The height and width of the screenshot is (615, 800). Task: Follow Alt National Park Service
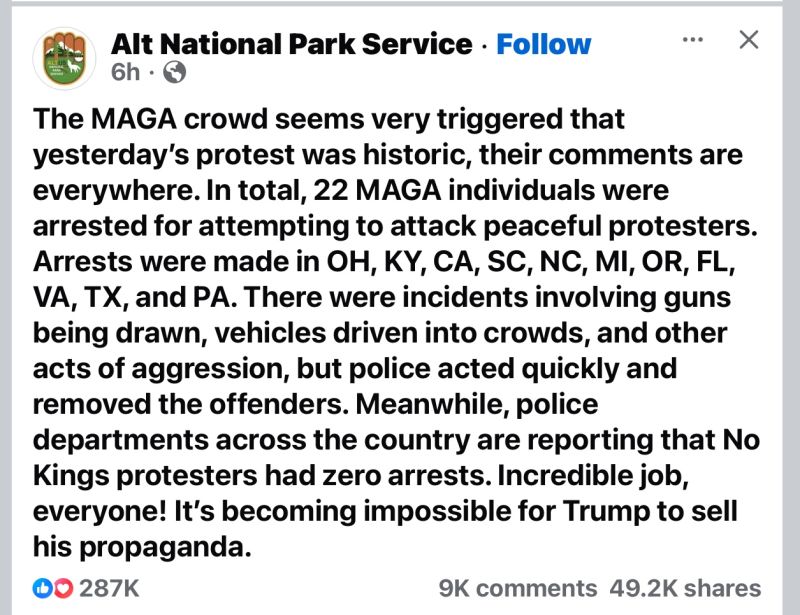tap(544, 44)
